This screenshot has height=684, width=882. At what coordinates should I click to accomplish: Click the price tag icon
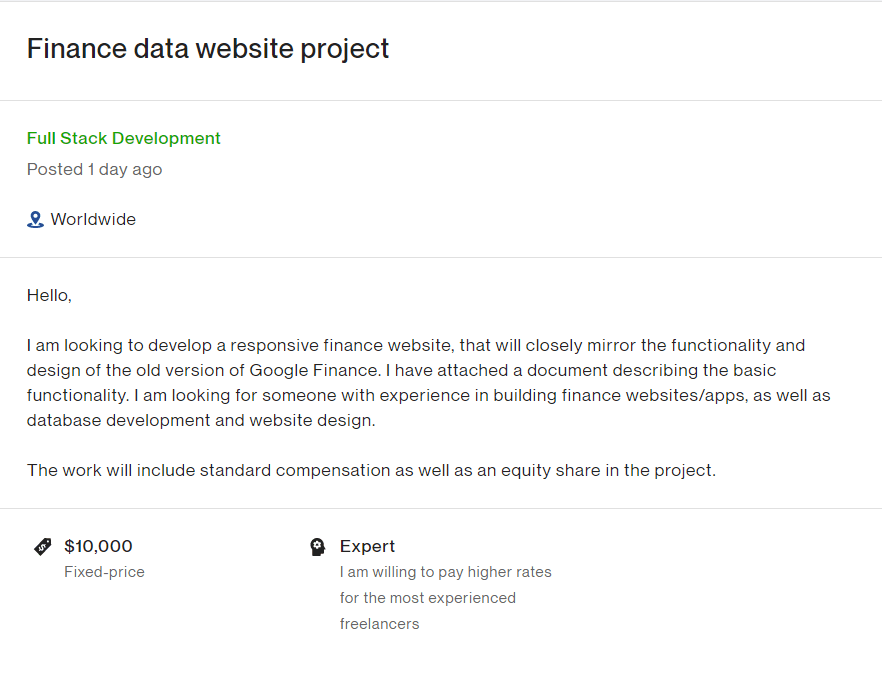tap(43, 547)
